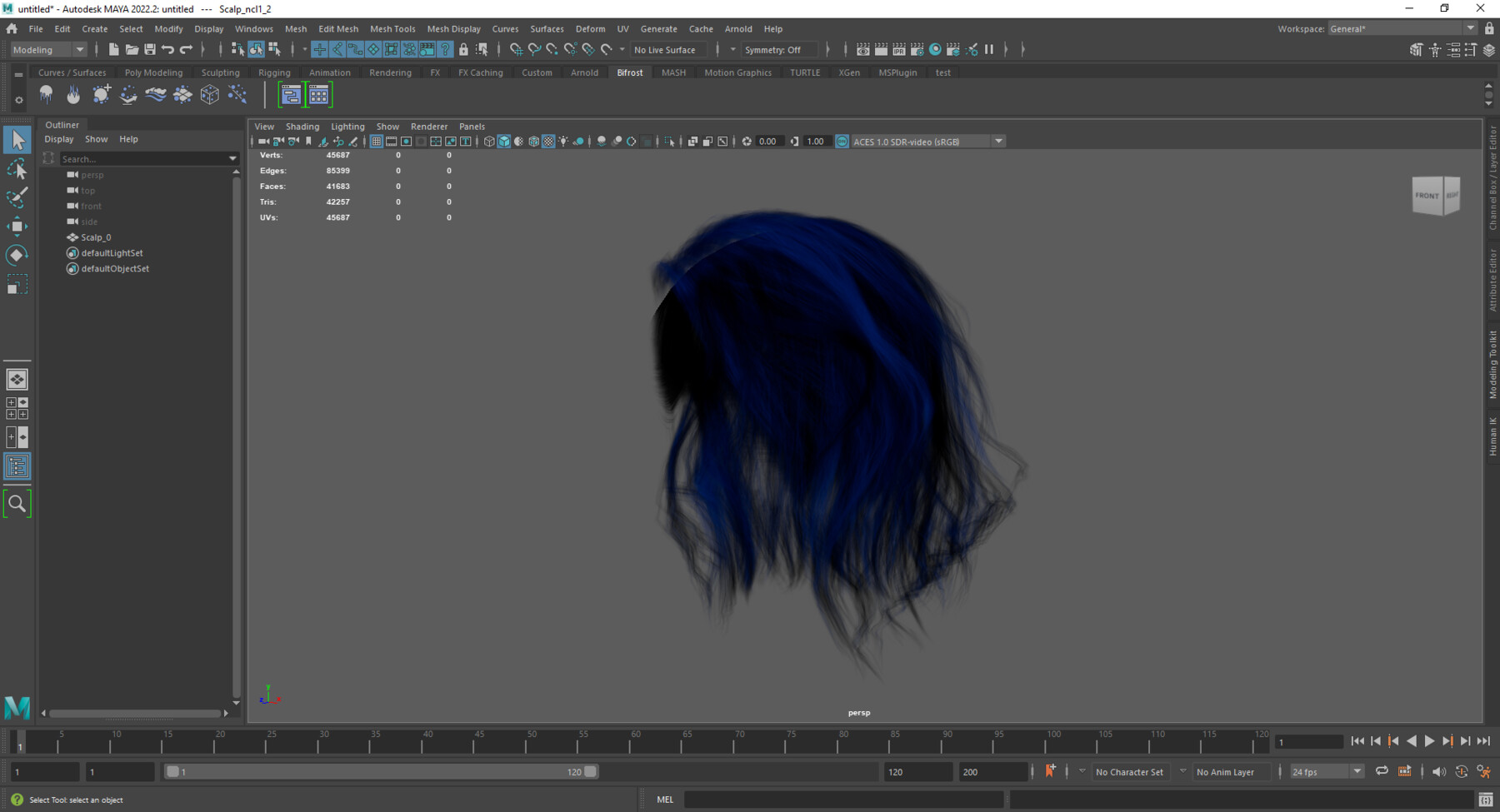This screenshot has width=1500, height=812.
Task: Open the viewport Shading menu
Action: (302, 127)
